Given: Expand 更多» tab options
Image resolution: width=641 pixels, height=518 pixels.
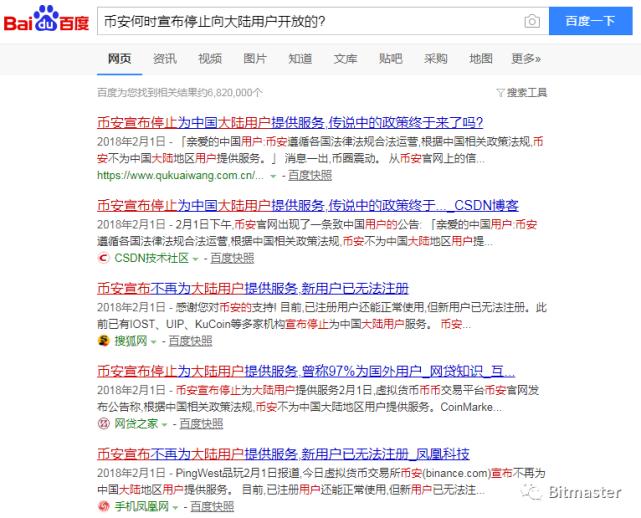Looking at the screenshot, I should pos(526,59).
